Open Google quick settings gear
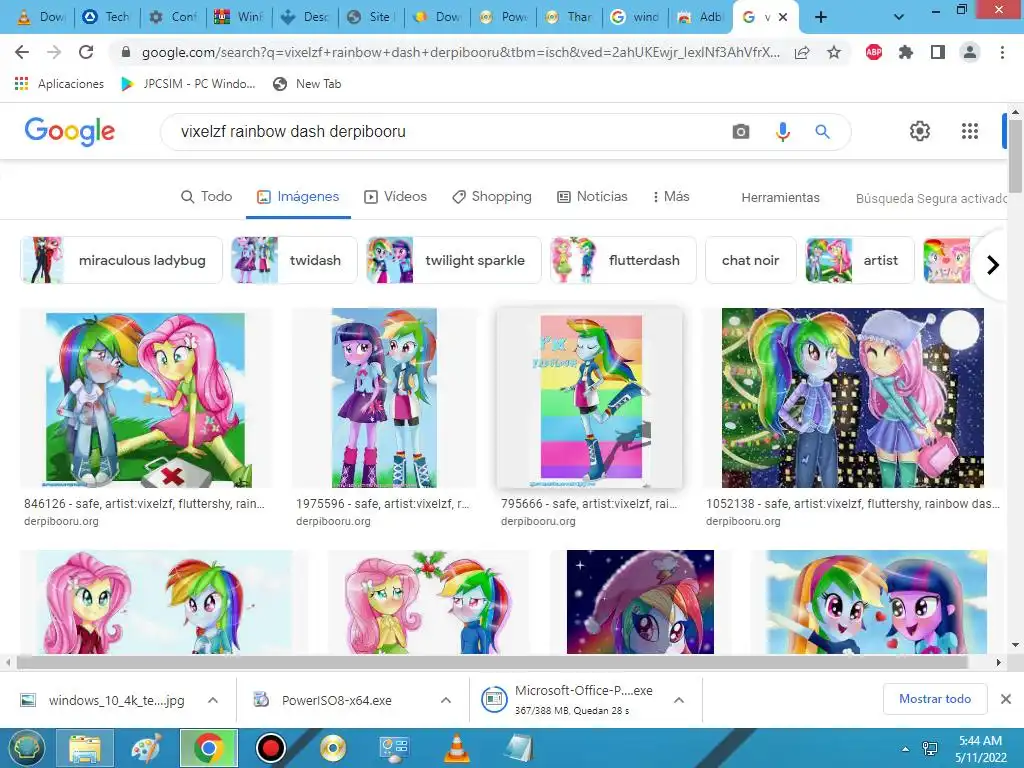This screenshot has width=1024, height=768. (920, 131)
